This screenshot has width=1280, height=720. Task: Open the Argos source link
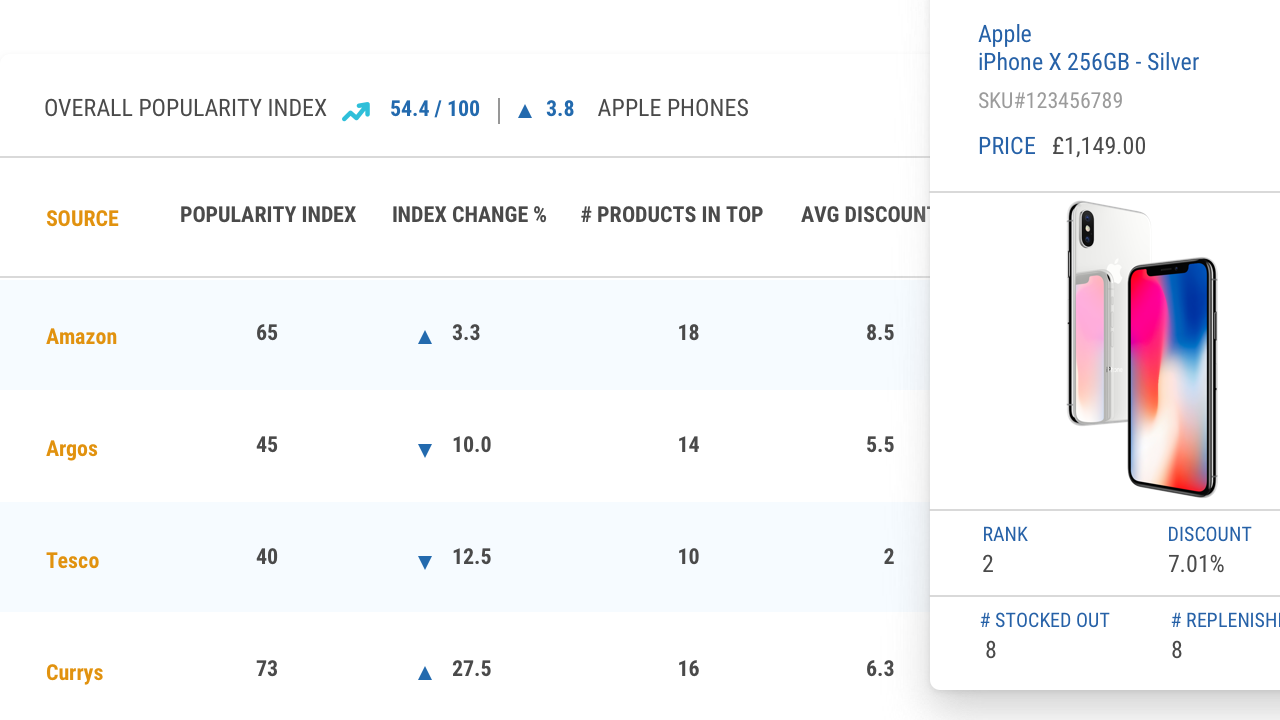pos(72,448)
